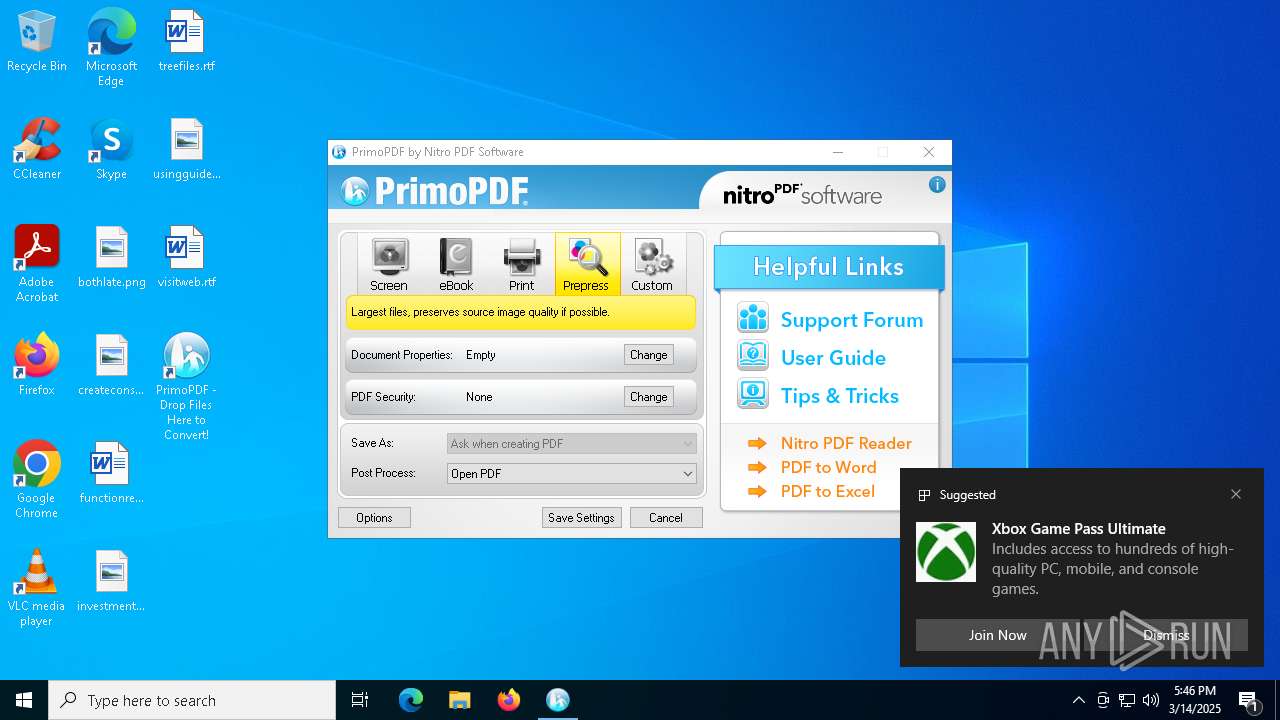Open the User Guide link

(833, 358)
